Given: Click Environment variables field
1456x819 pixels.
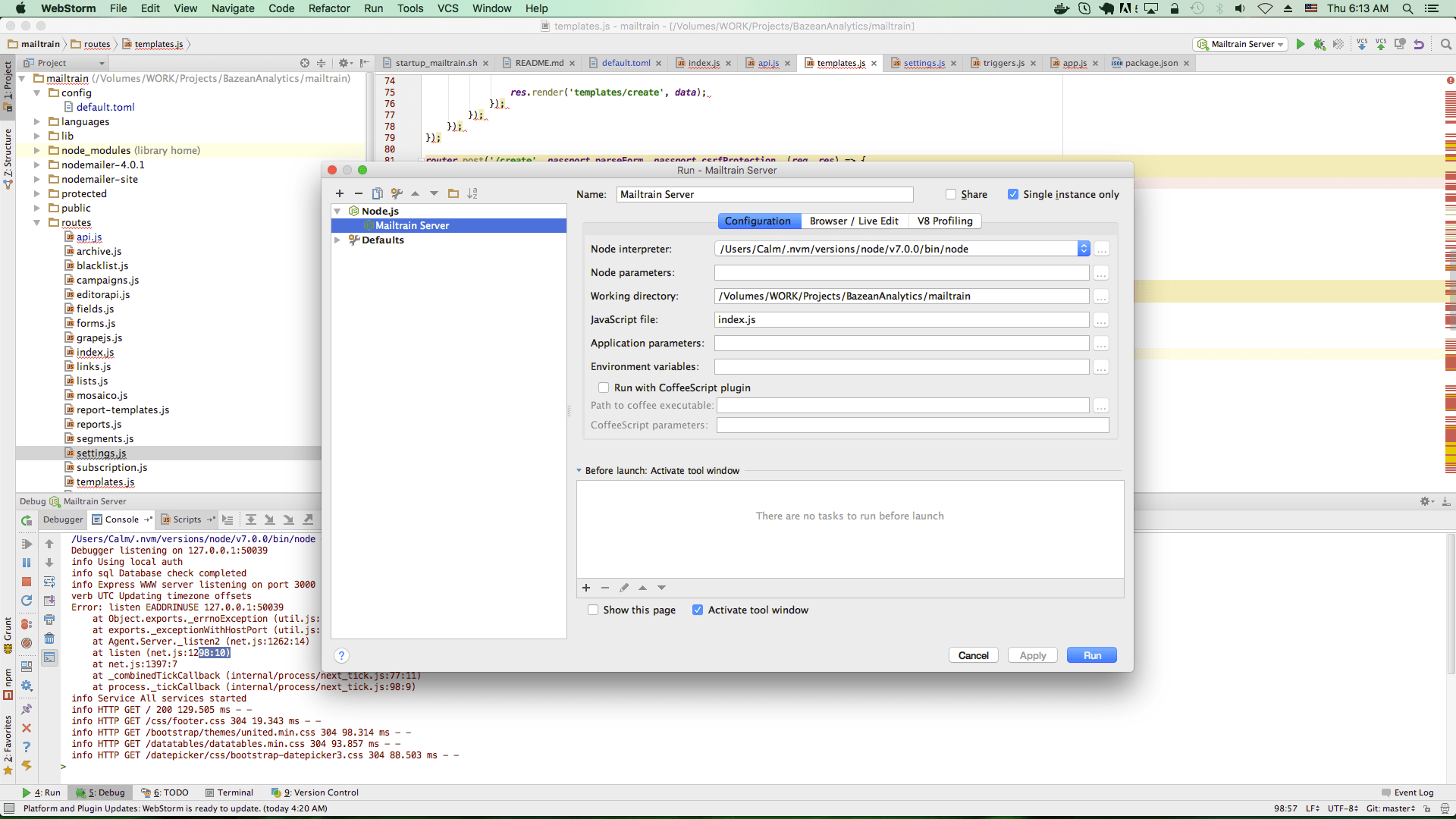Looking at the screenshot, I should coord(902,367).
